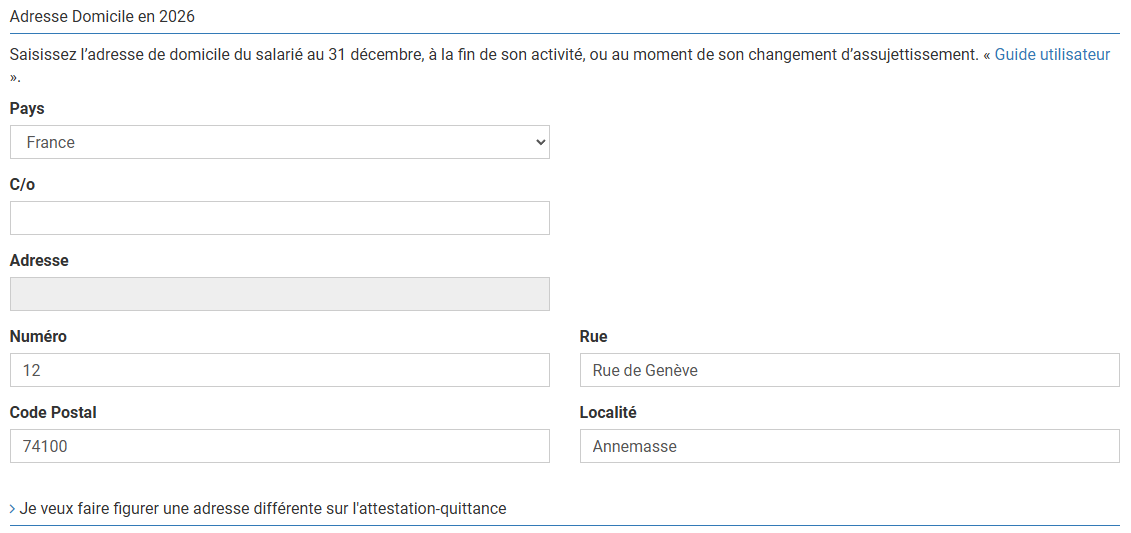Click the 'C/o' field label
Viewport: 1131px width, 533px height.
pyautogui.click(x=22, y=185)
